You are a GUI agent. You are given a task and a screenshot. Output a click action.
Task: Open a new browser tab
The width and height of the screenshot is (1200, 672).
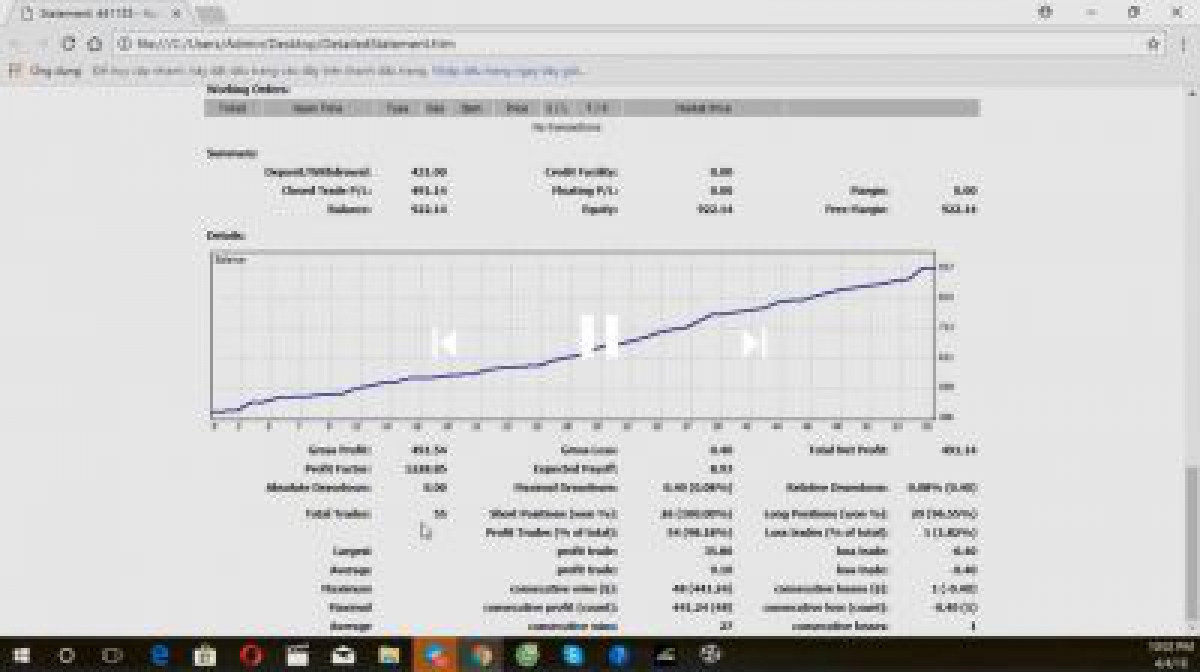click(210, 14)
